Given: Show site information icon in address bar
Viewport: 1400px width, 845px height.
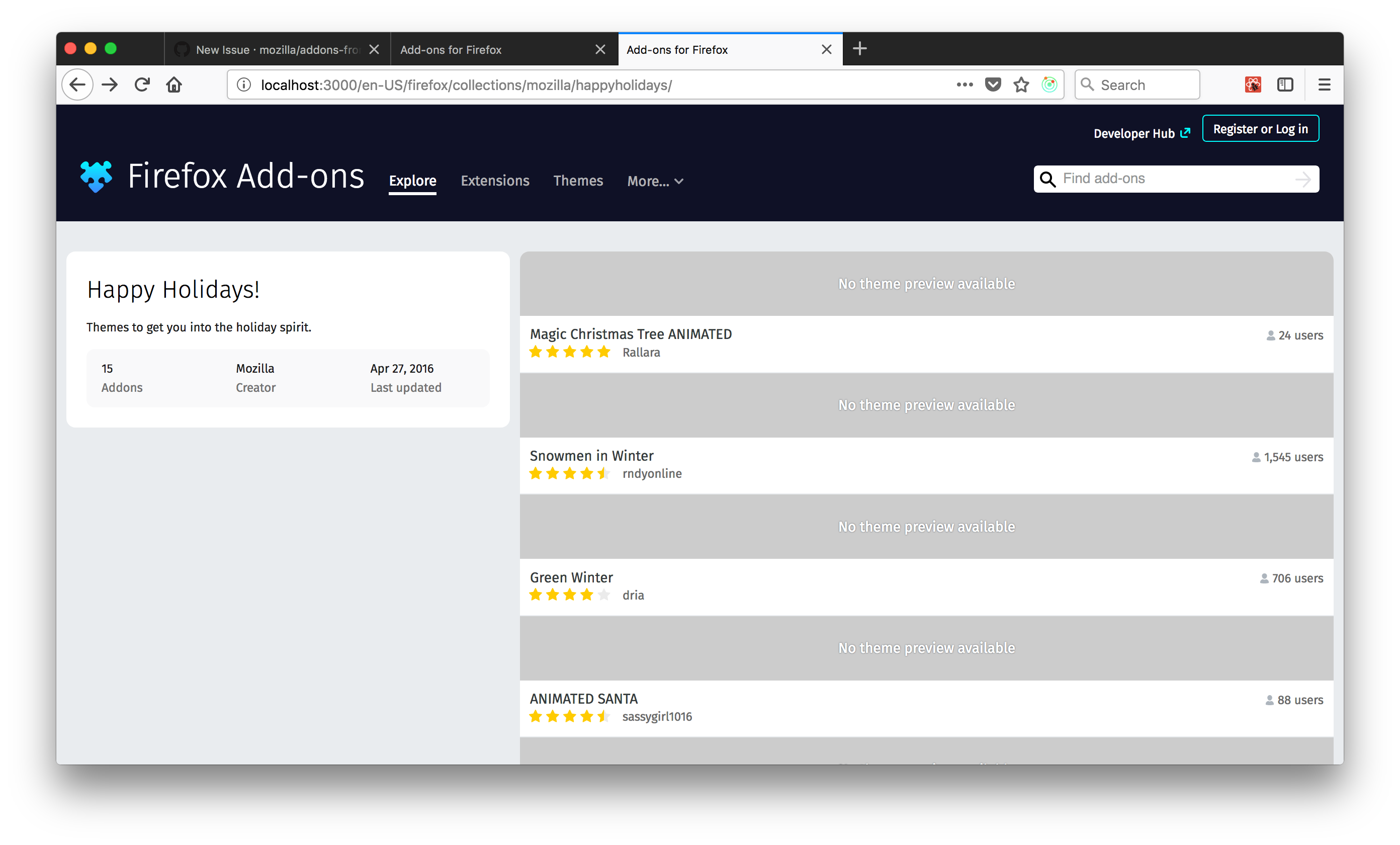Looking at the screenshot, I should pos(244,84).
